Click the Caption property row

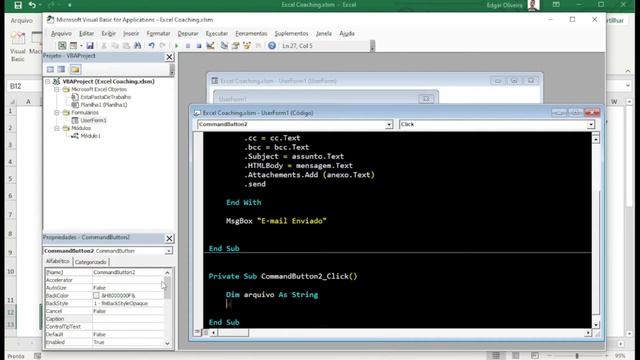pyautogui.click(x=104, y=319)
